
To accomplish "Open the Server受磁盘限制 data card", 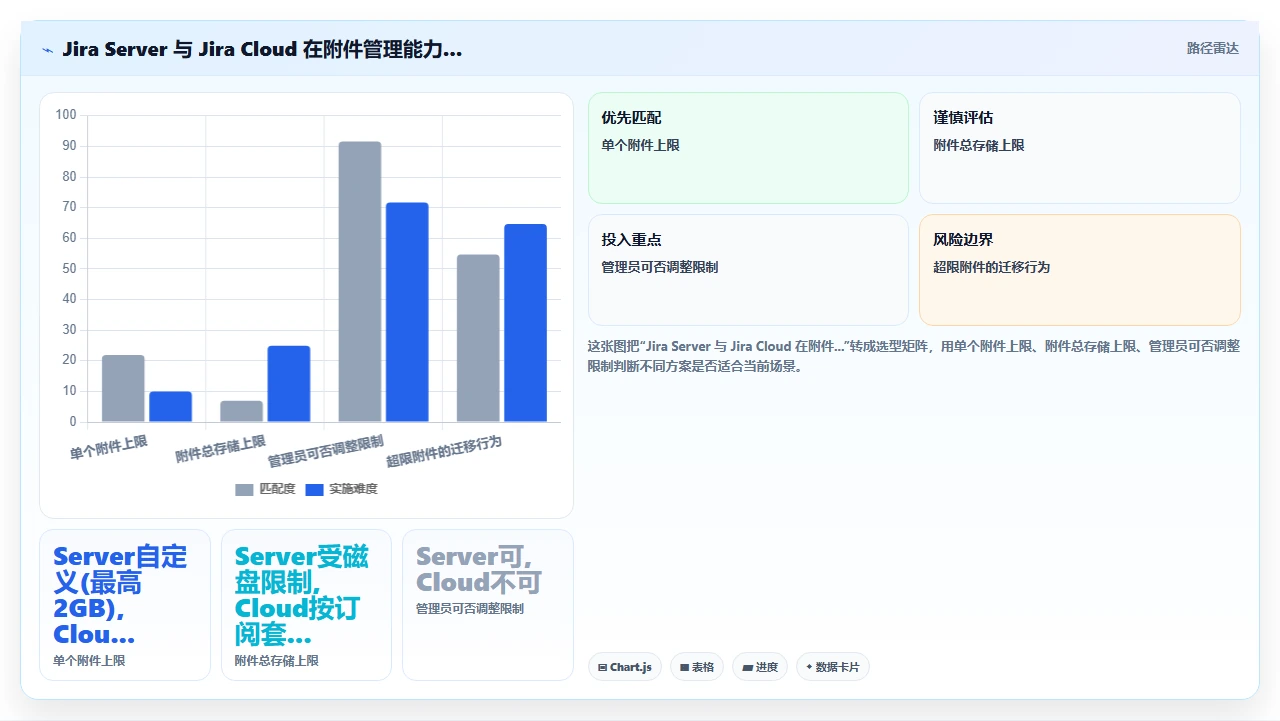I will pos(306,605).
